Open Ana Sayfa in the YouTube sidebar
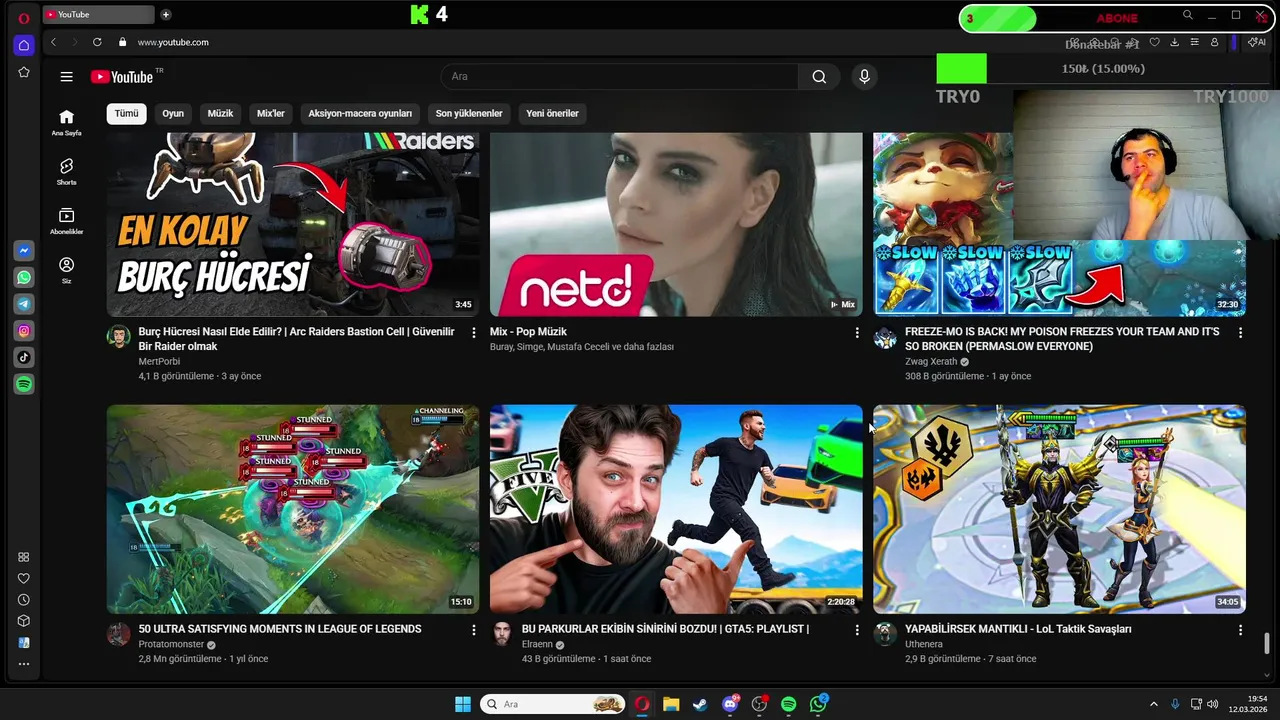The image size is (1280, 720). pyautogui.click(x=66, y=122)
